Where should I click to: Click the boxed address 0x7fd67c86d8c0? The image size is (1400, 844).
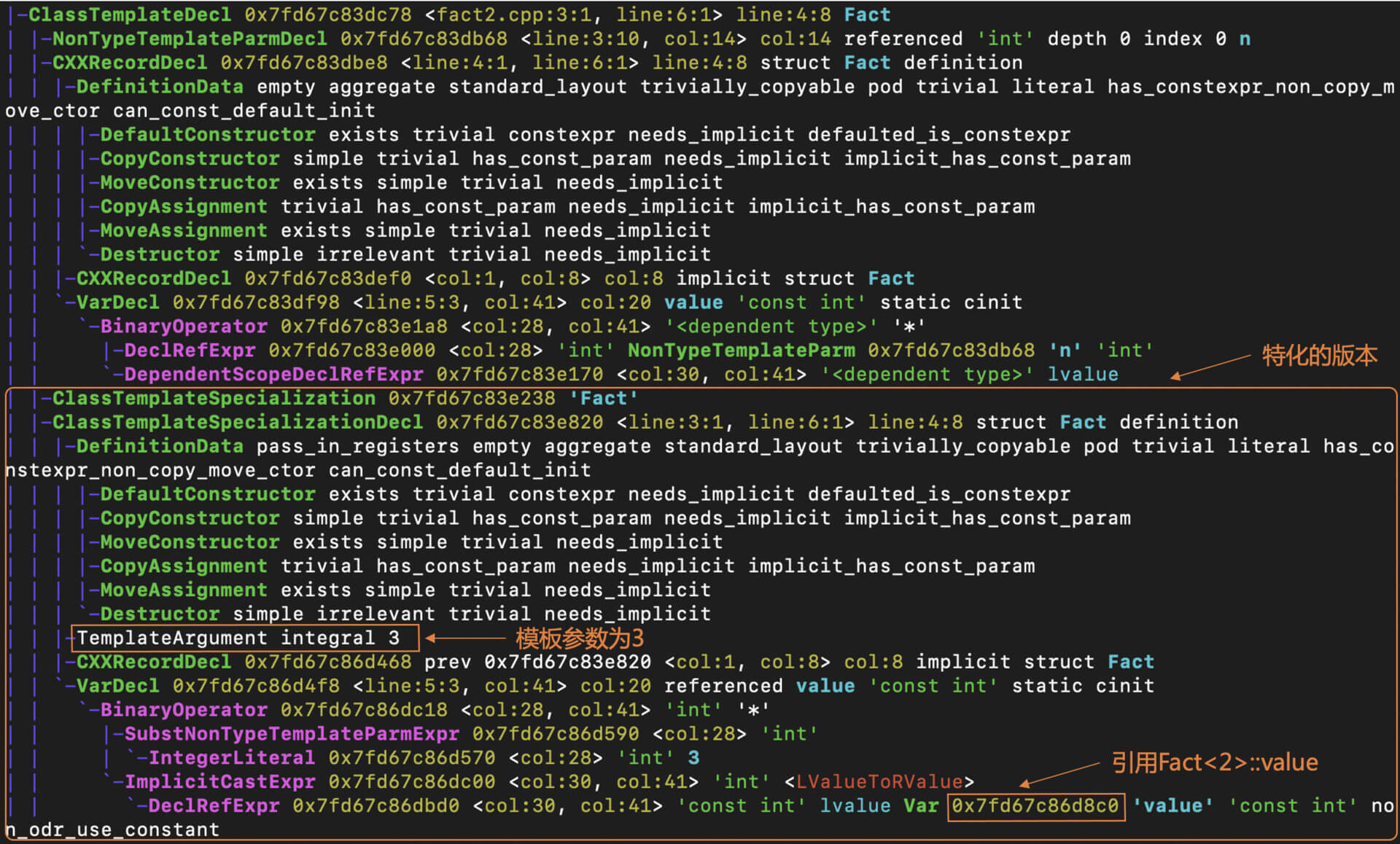click(1035, 806)
